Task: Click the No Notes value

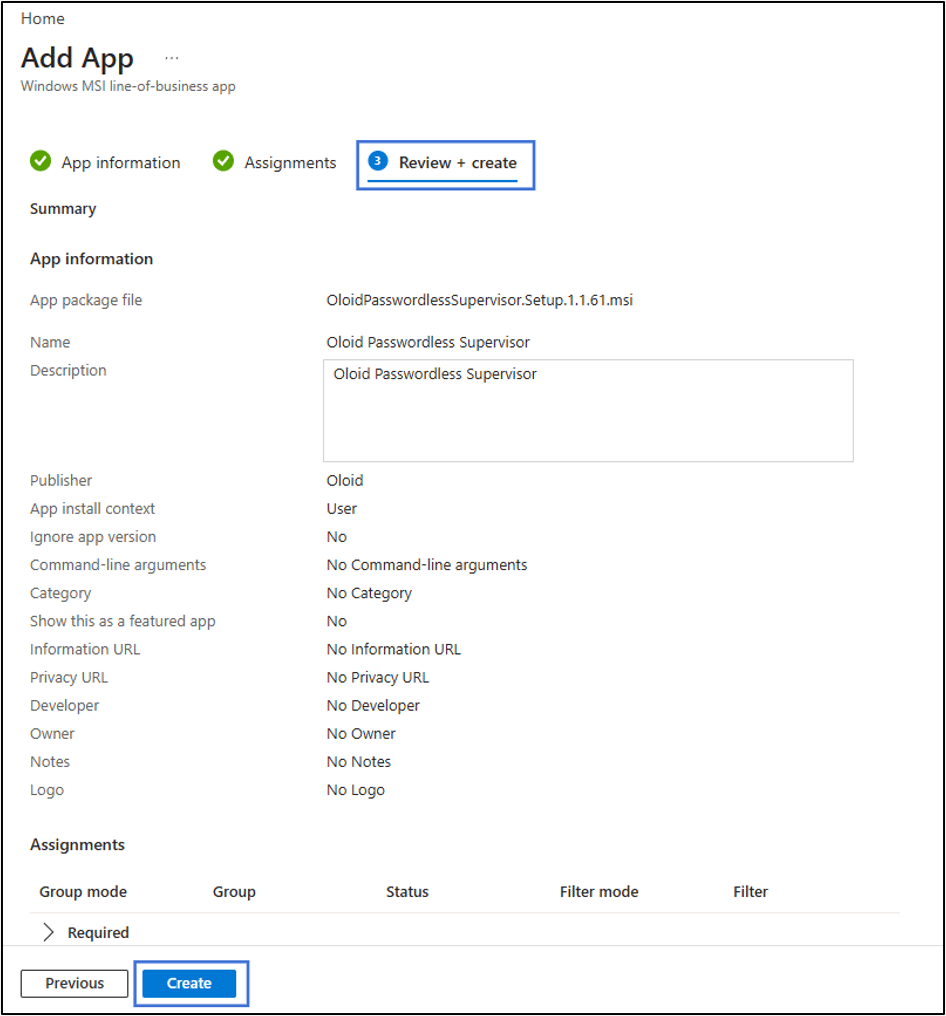Action: point(358,762)
